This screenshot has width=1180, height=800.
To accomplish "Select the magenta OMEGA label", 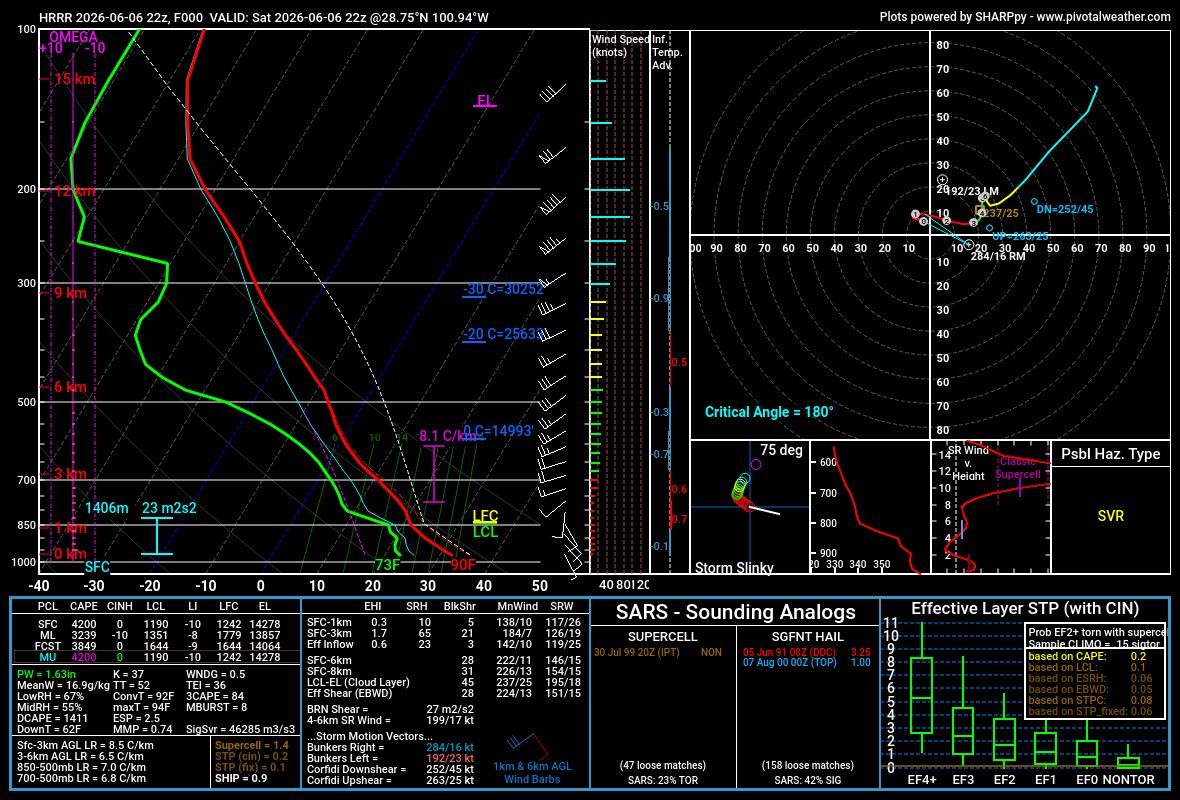I will point(73,36).
